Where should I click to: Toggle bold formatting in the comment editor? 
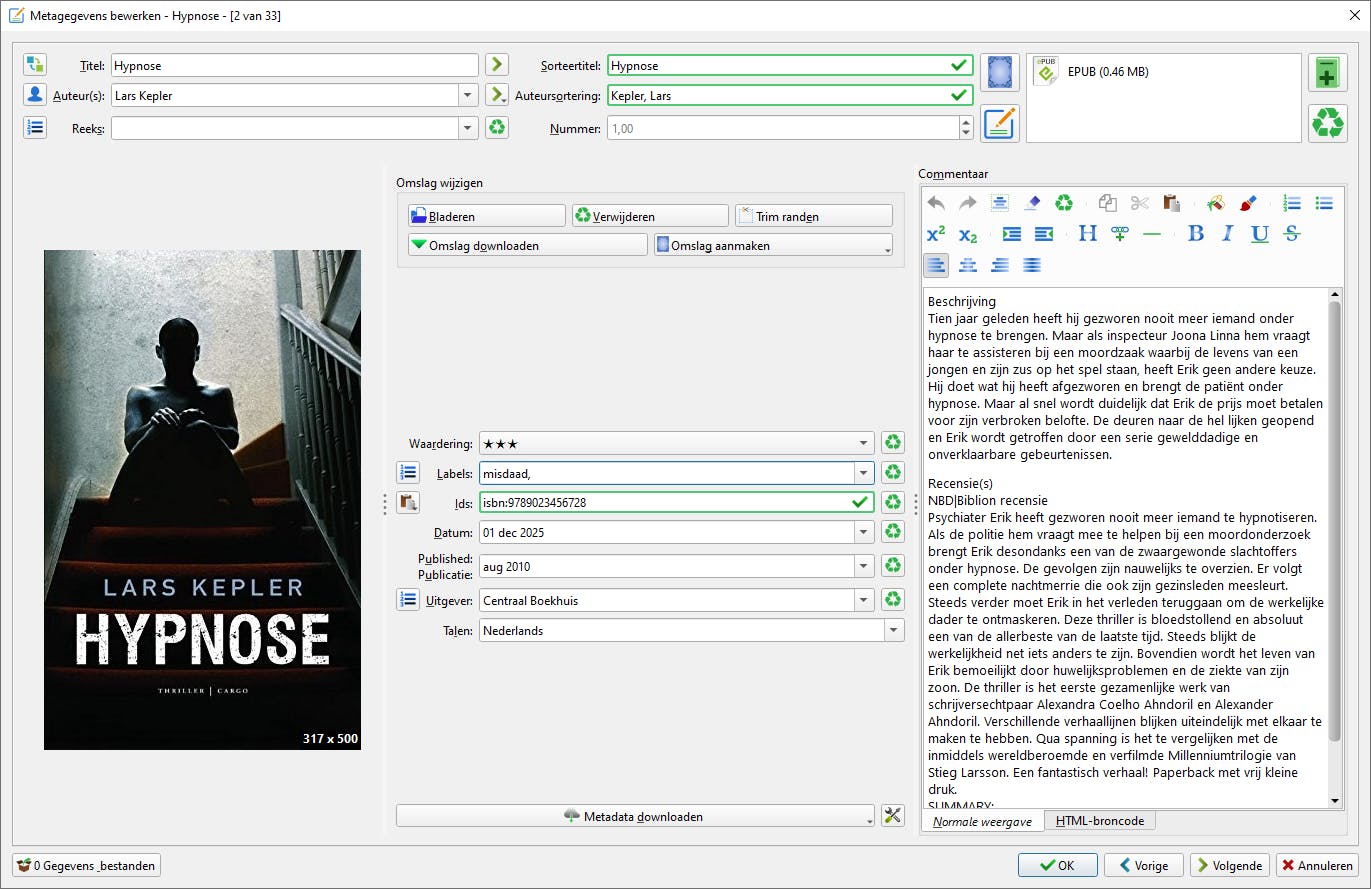(x=1195, y=234)
